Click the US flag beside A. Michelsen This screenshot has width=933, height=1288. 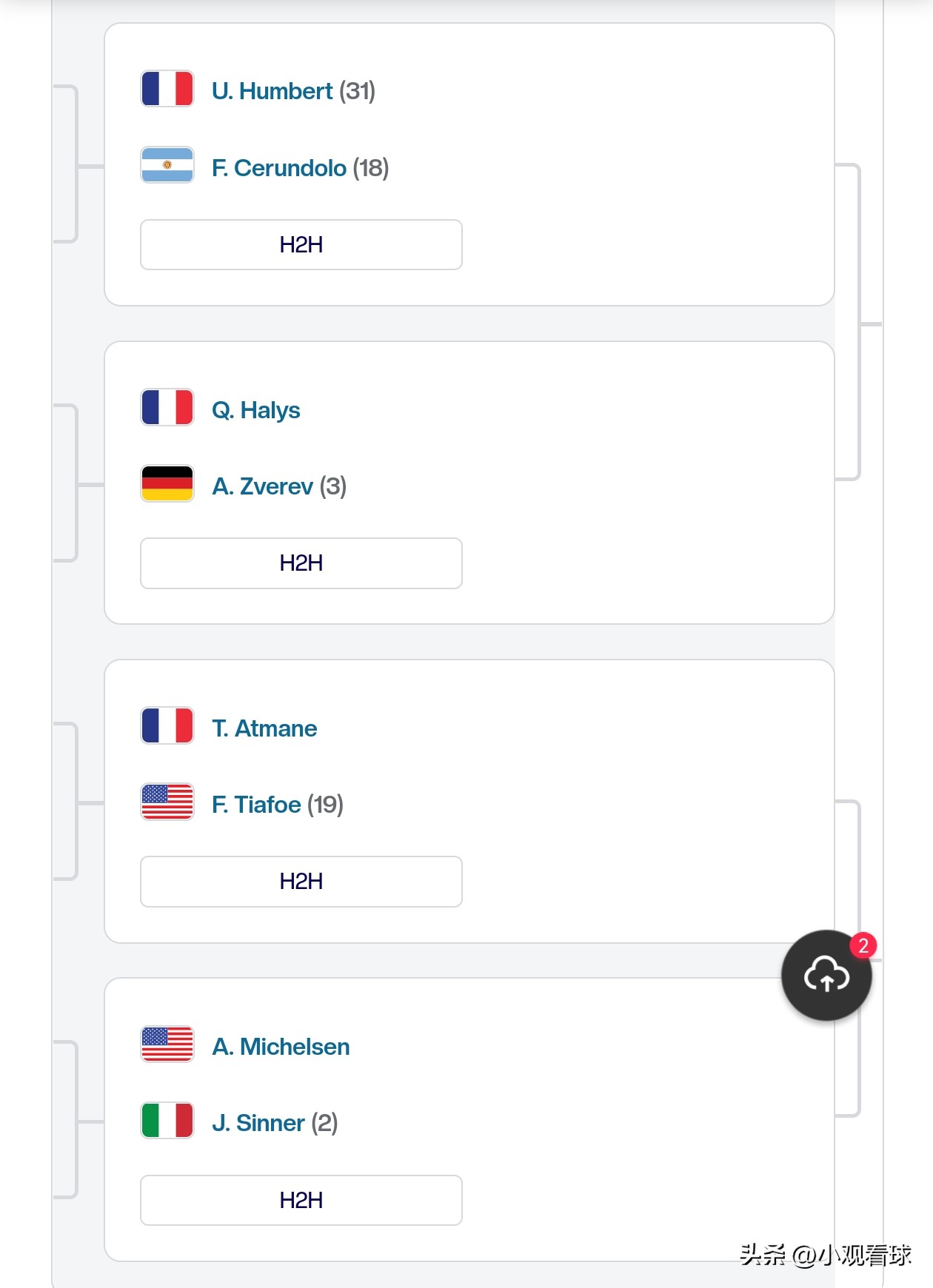[x=167, y=1044]
